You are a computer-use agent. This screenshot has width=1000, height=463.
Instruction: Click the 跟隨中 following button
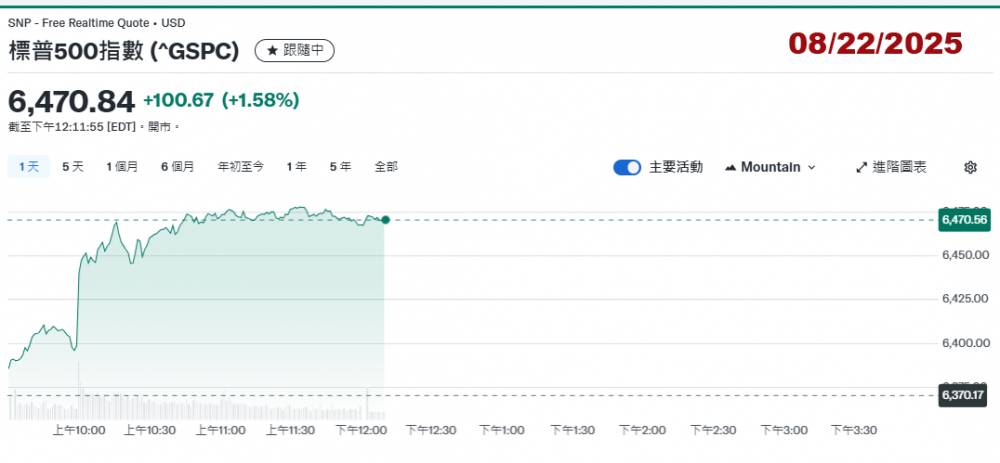(295, 50)
